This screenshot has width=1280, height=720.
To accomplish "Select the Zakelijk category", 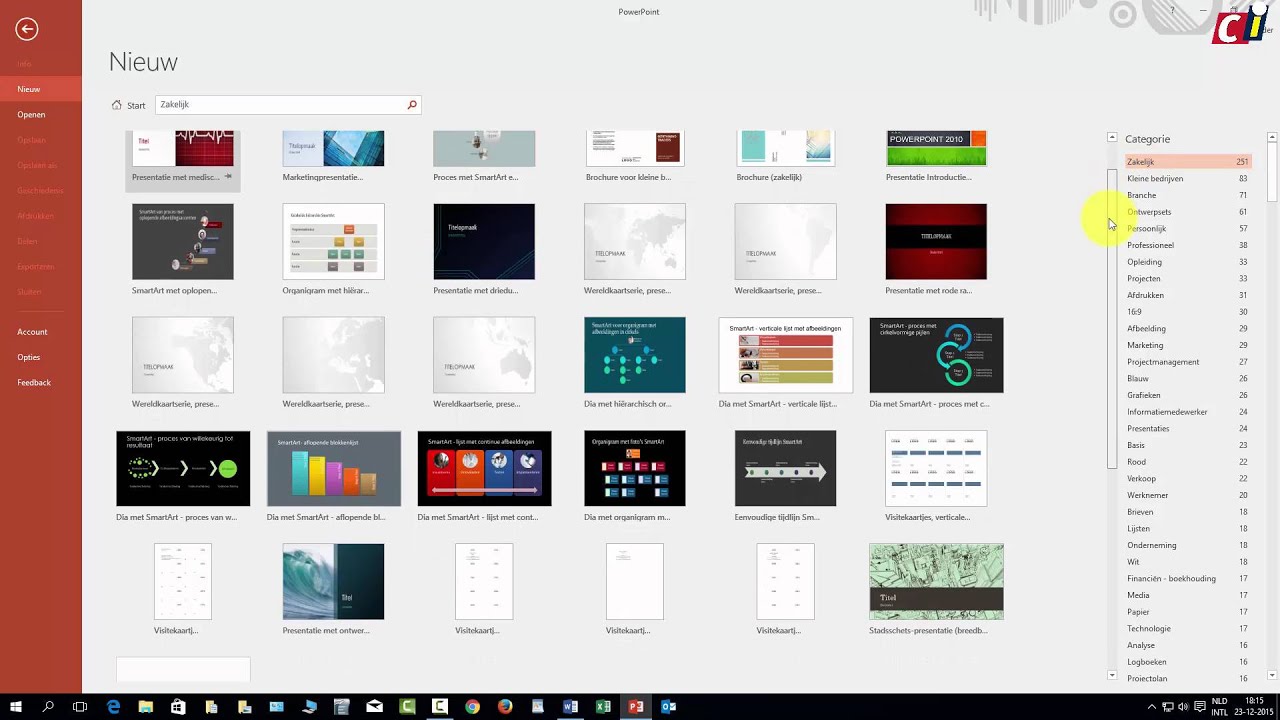I will pyautogui.click(x=1187, y=162).
